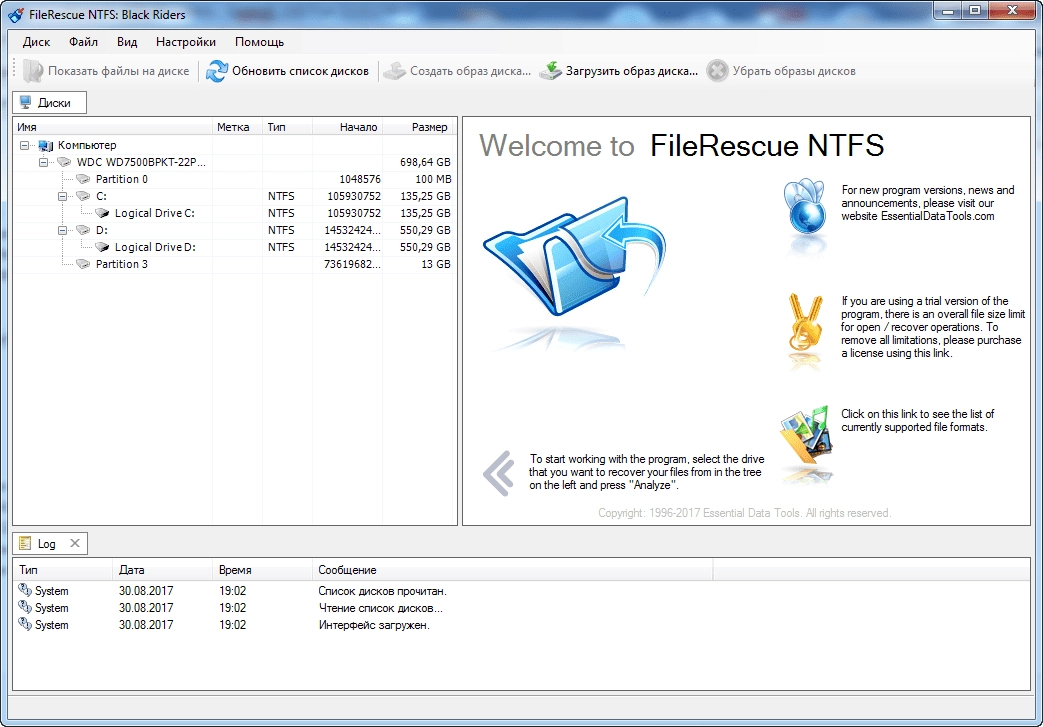The width and height of the screenshot is (1043, 727).
Task: Collapse the Компьютер tree node
Action: click(x=25, y=145)
